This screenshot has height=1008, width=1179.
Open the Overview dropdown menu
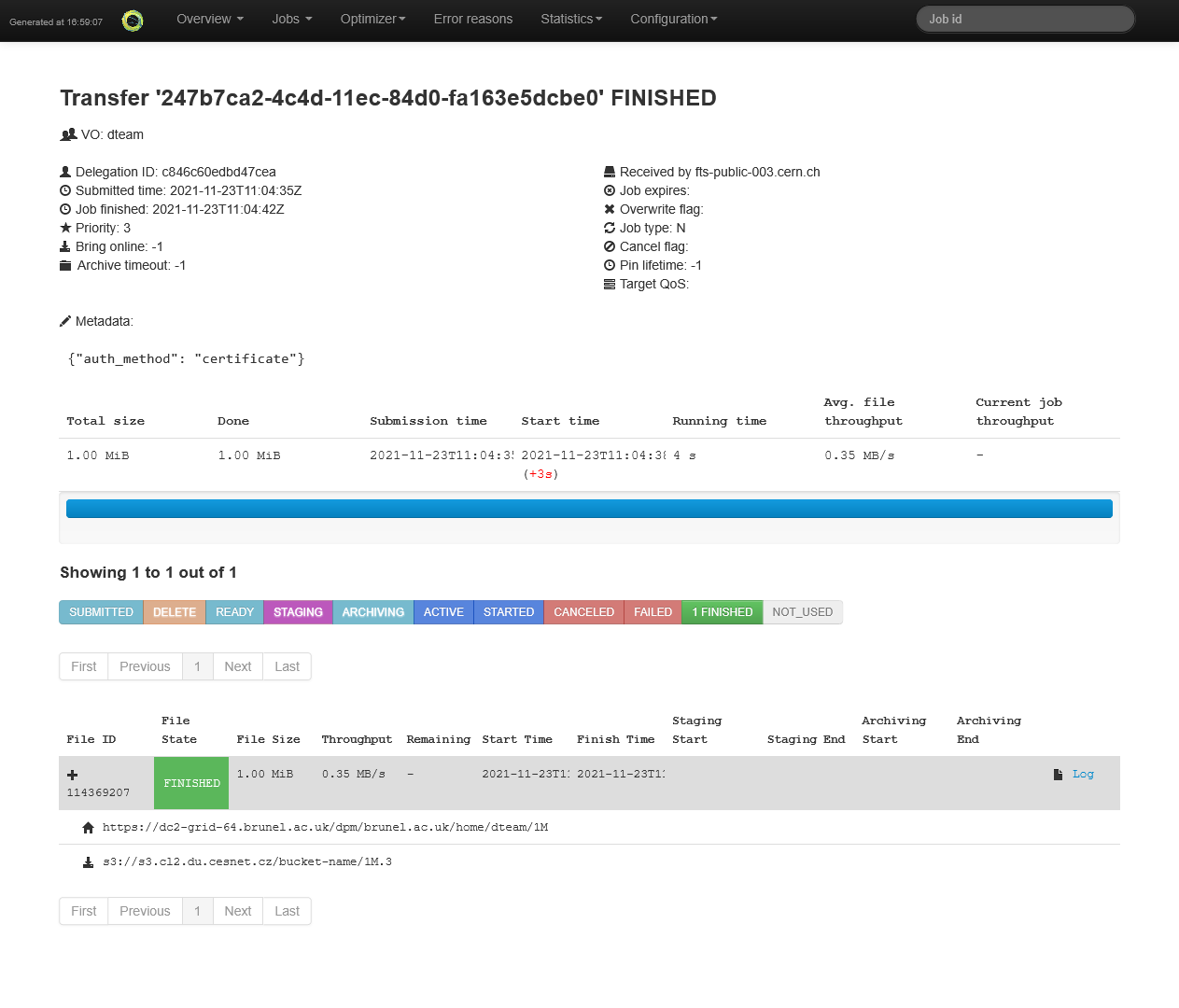click(x=209, y=19)
